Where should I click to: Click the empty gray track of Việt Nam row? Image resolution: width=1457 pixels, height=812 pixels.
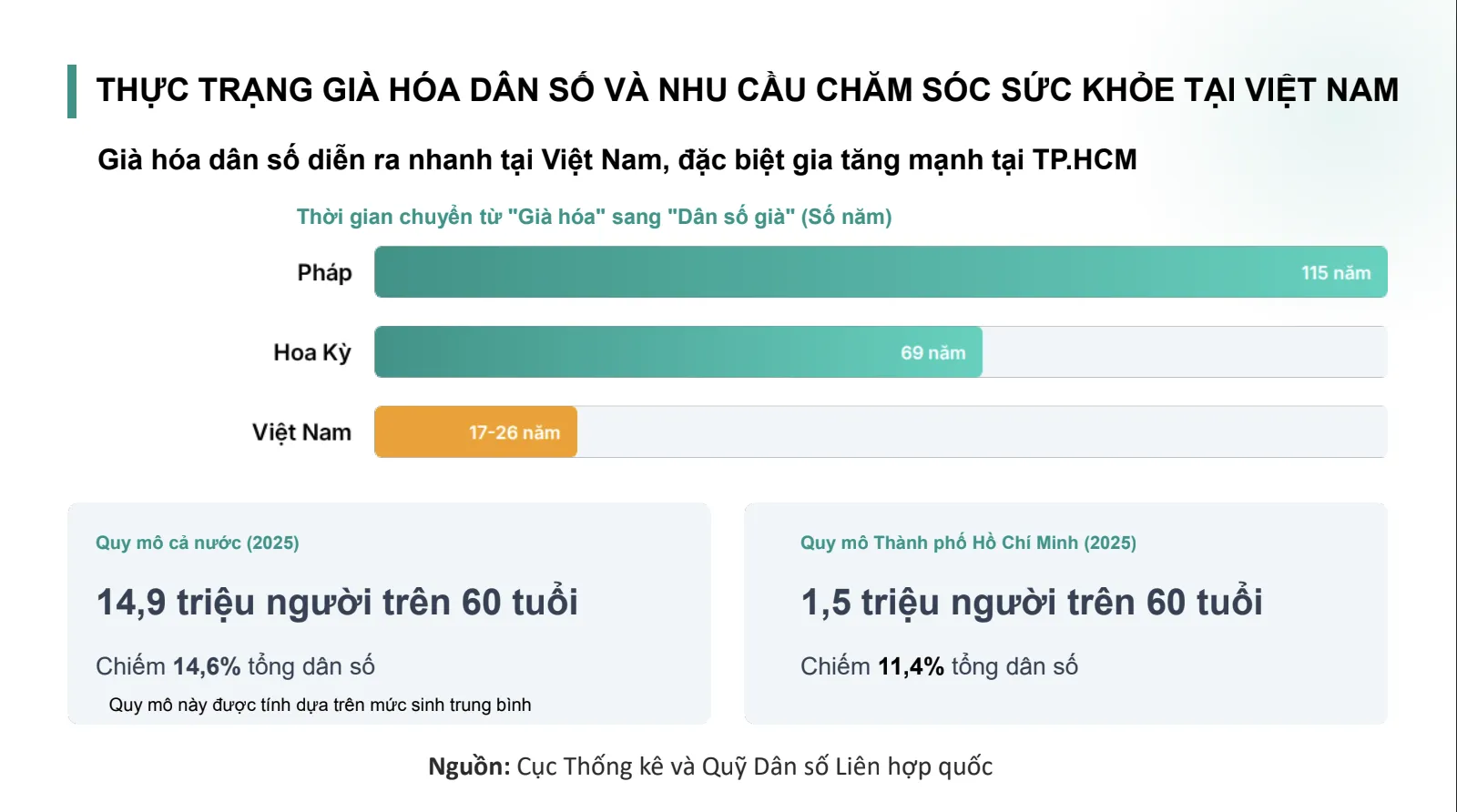click(982, 432)
